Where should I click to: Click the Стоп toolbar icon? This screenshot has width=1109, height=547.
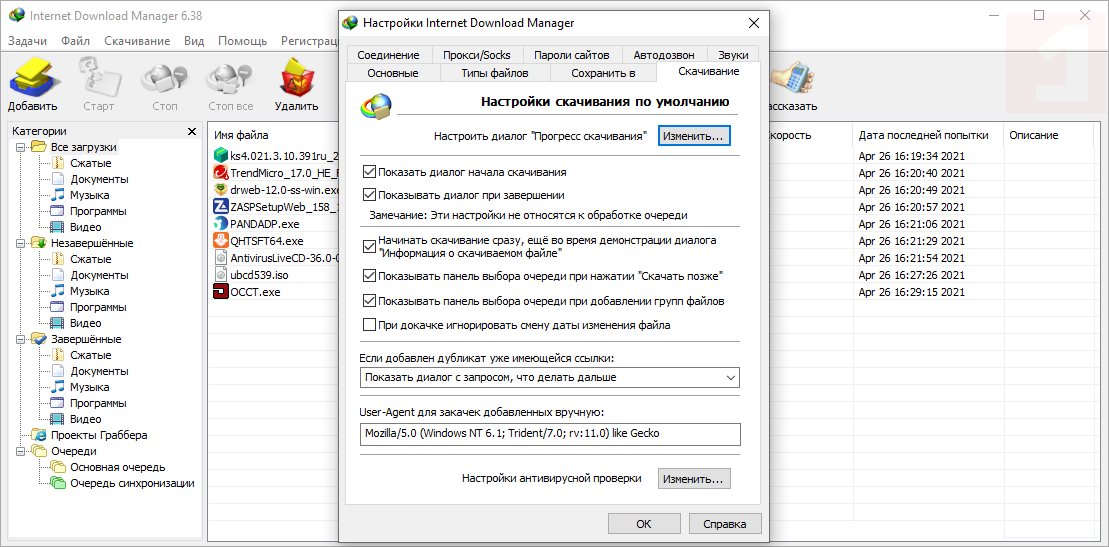click(163, 78)
